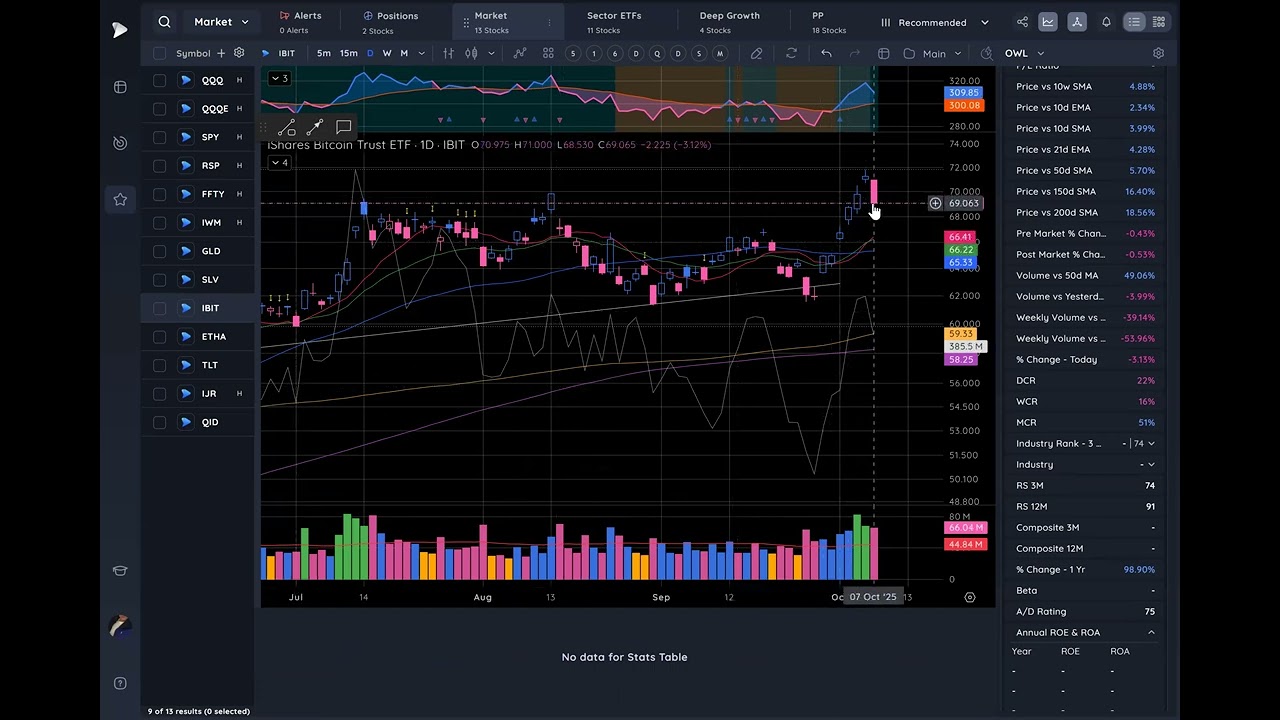Select the arrow line drawing tool
Screen dimensions: 1280x720
pos(315,127)
